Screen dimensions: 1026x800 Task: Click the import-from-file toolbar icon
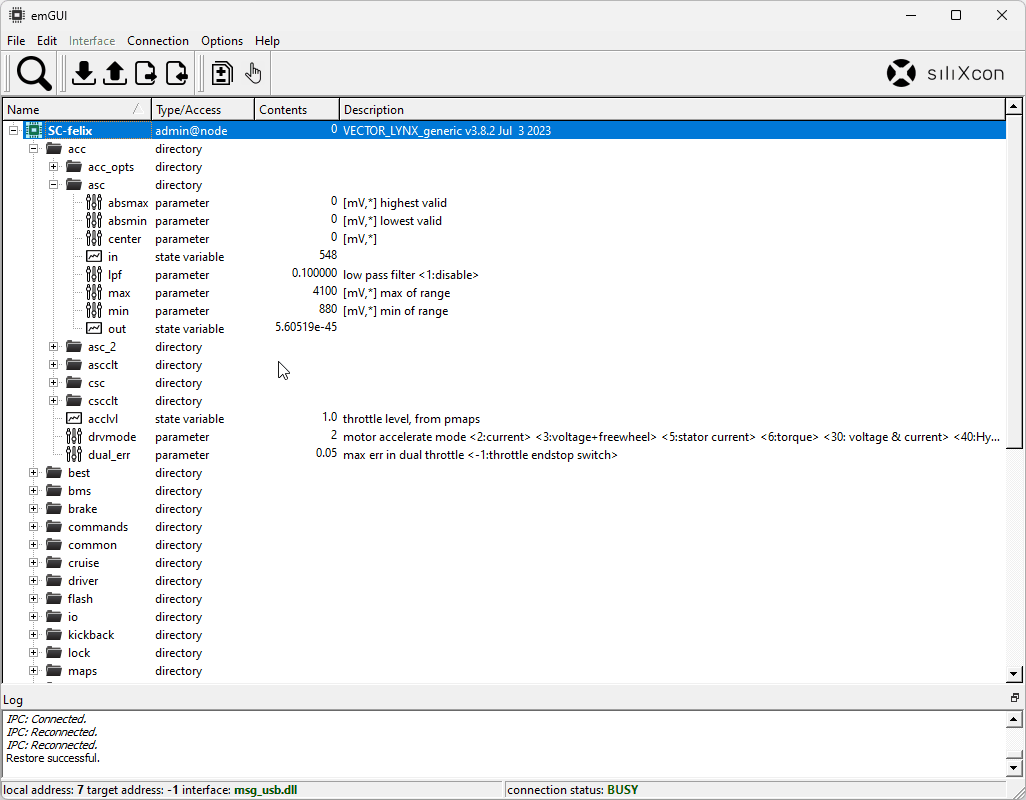pyautogui.click(x=177, y=73)
